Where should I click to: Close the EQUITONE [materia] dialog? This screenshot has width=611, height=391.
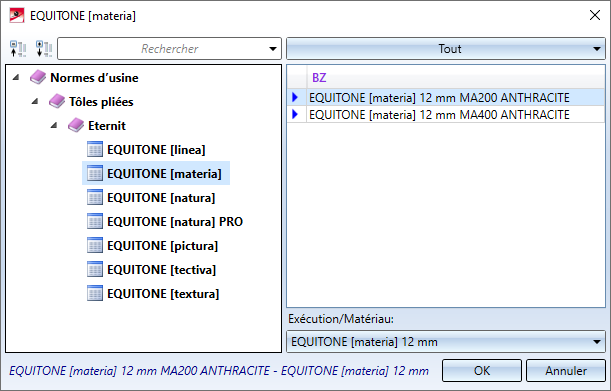pos(595,15)
